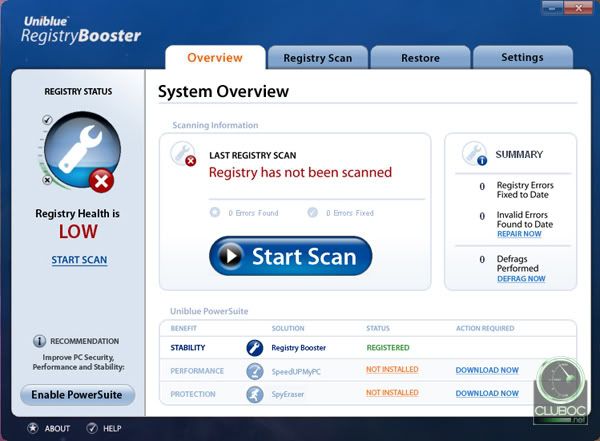
Task: Click the SpyEraser solution name
Action: [x=288, y=394]
